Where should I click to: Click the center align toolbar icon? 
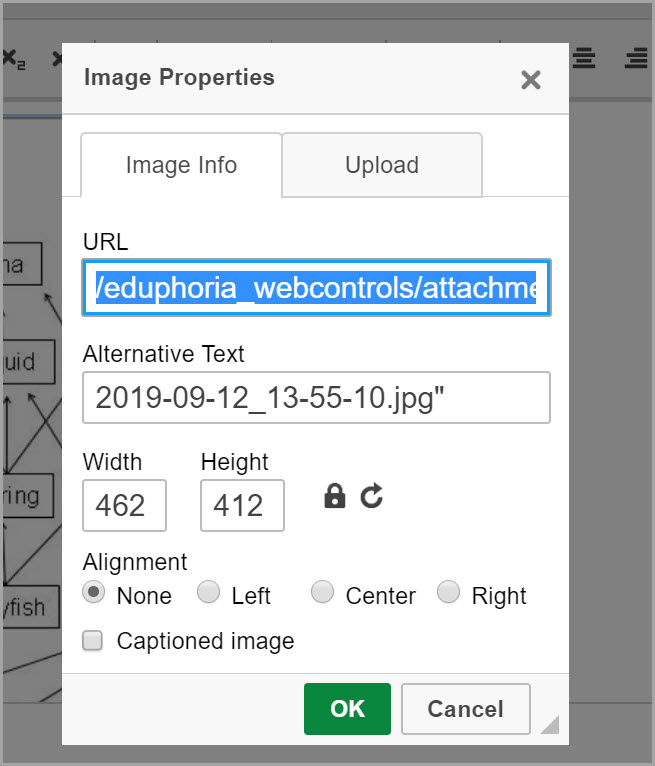pos(584,58)
